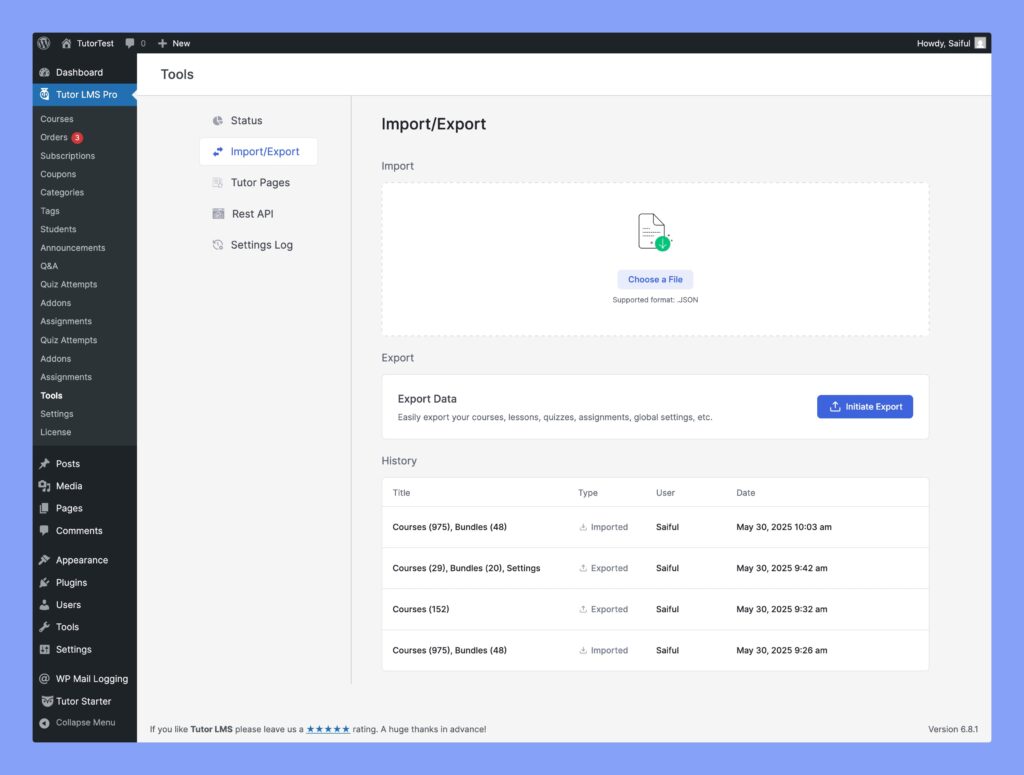1024x775 pixels.
Task: Open License submenu item
Action: tap(56, 432)
